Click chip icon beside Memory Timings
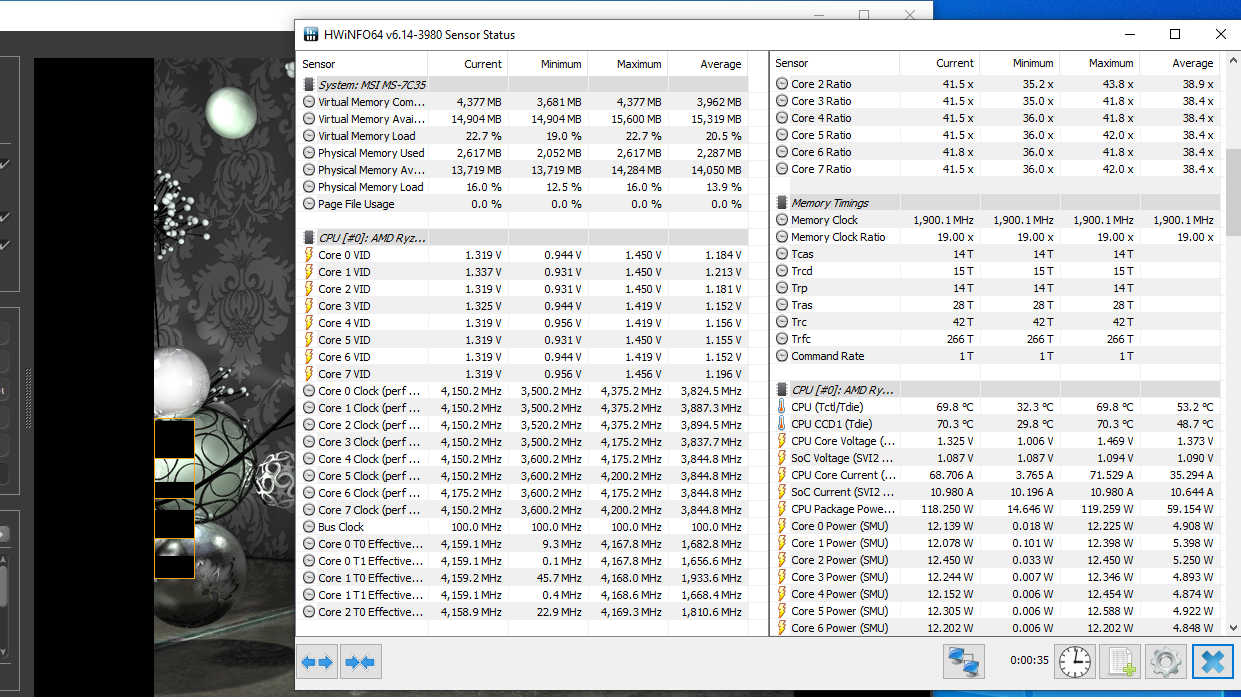 782,203
